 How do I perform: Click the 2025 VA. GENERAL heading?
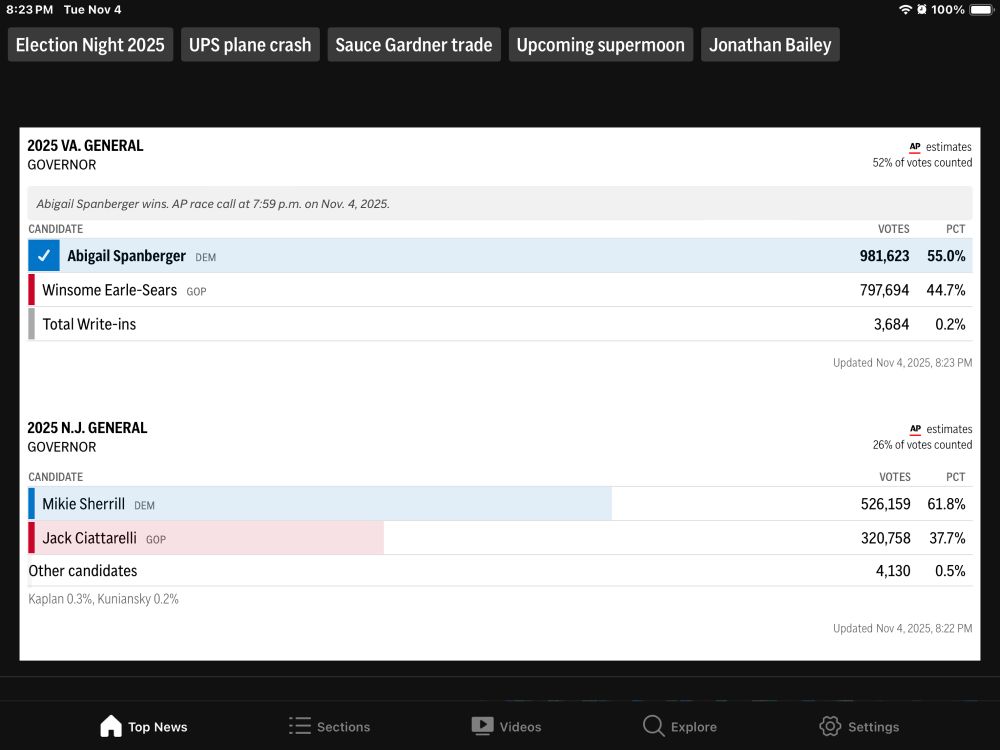(85, 145)
